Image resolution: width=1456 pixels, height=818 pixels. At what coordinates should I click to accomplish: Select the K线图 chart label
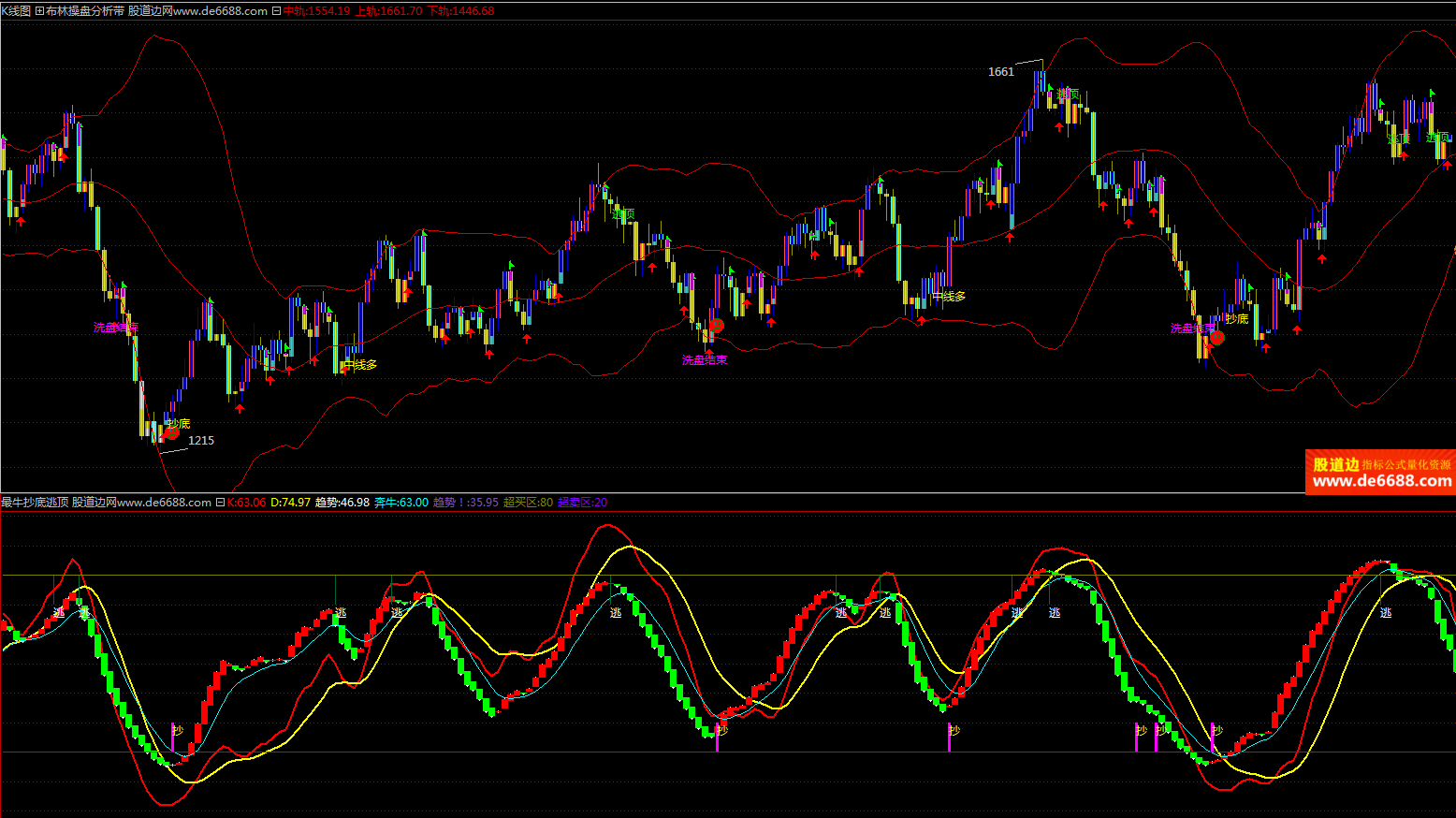coord(16,11)
